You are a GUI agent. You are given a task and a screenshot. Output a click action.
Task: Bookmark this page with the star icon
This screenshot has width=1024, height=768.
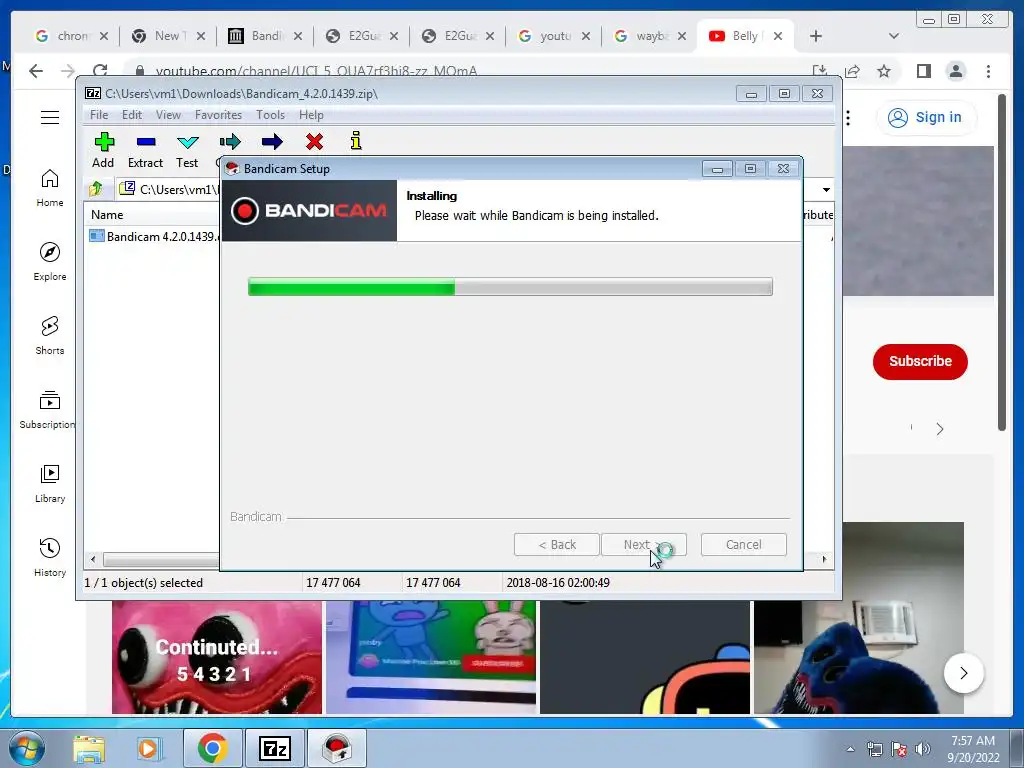click(884, 71)
